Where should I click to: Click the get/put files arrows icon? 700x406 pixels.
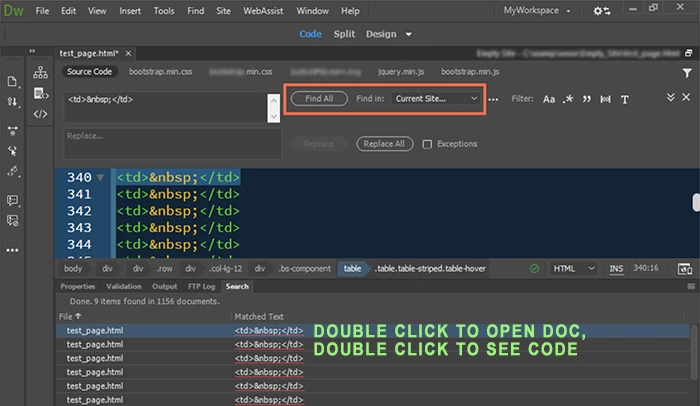(12, 102)
